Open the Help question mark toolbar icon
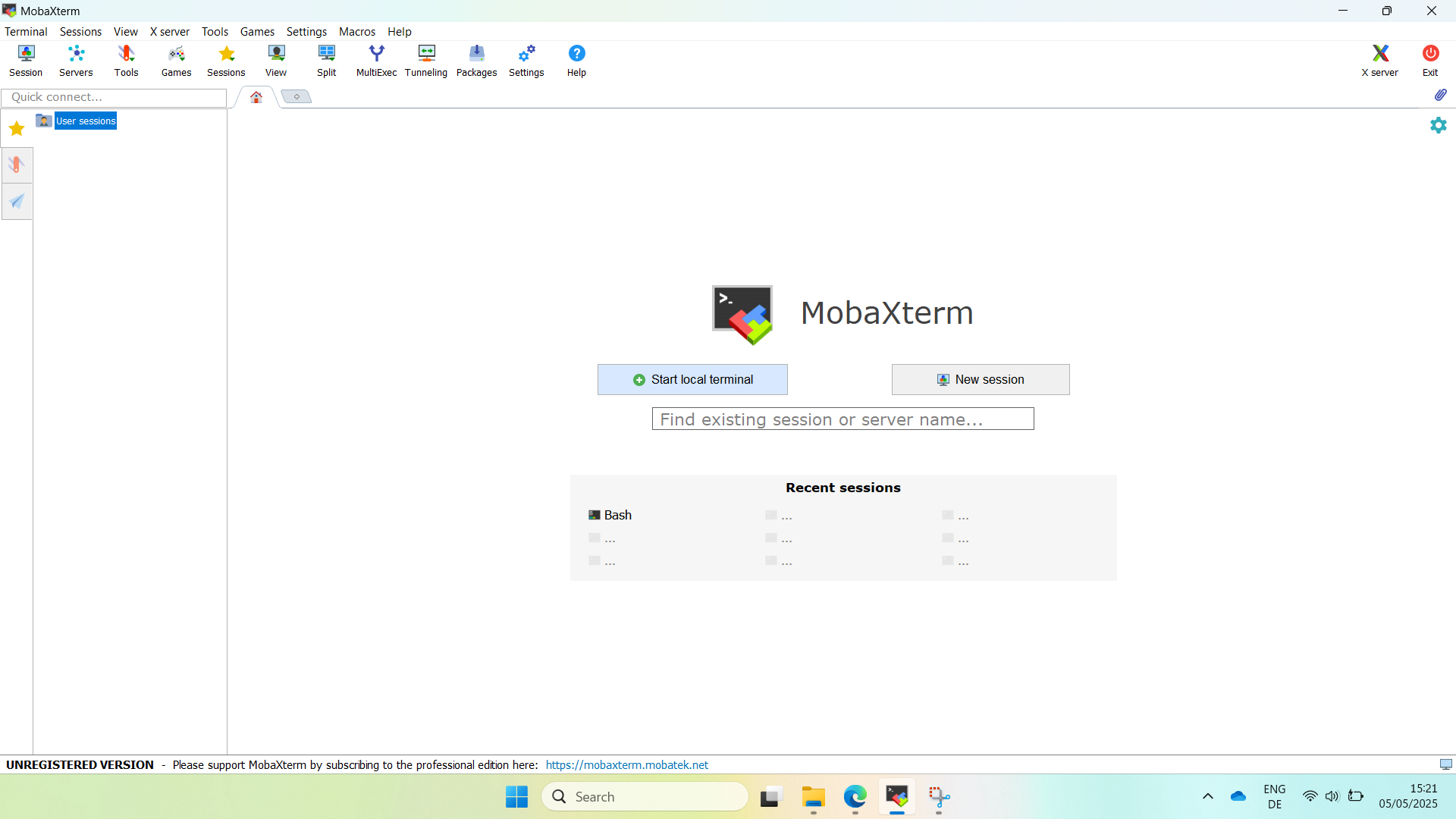Screen dimensions: 1456x819 (576, 61)
